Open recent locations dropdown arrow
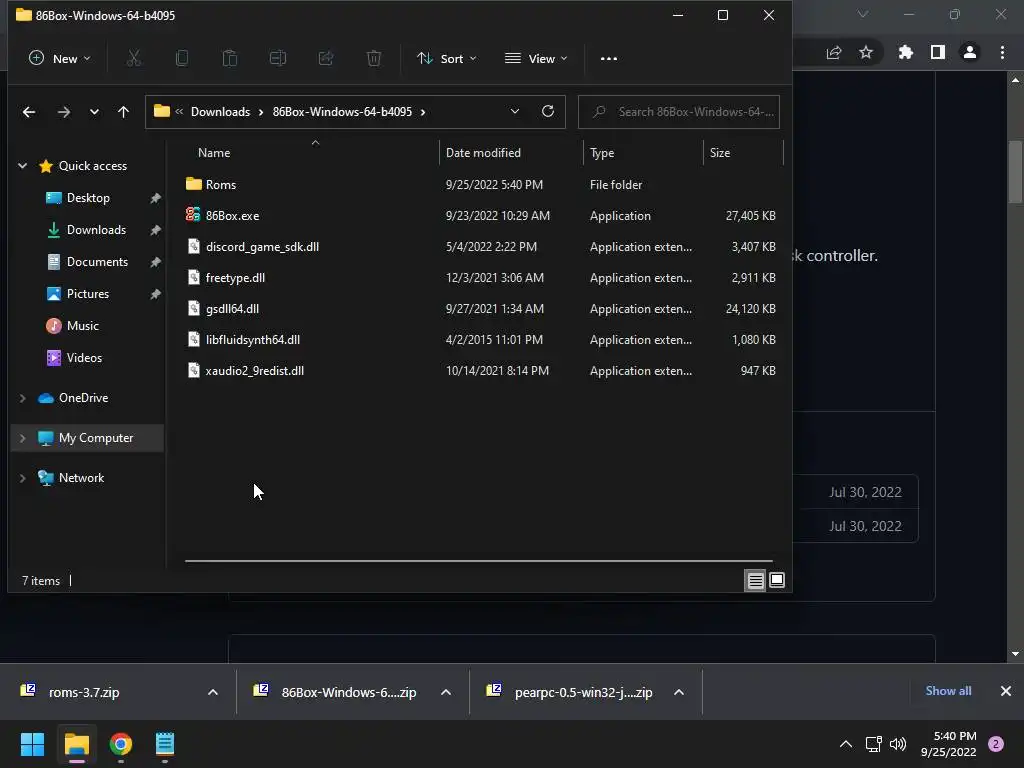The height and width of the screenshot is (768, 1024). pos(95,112)
